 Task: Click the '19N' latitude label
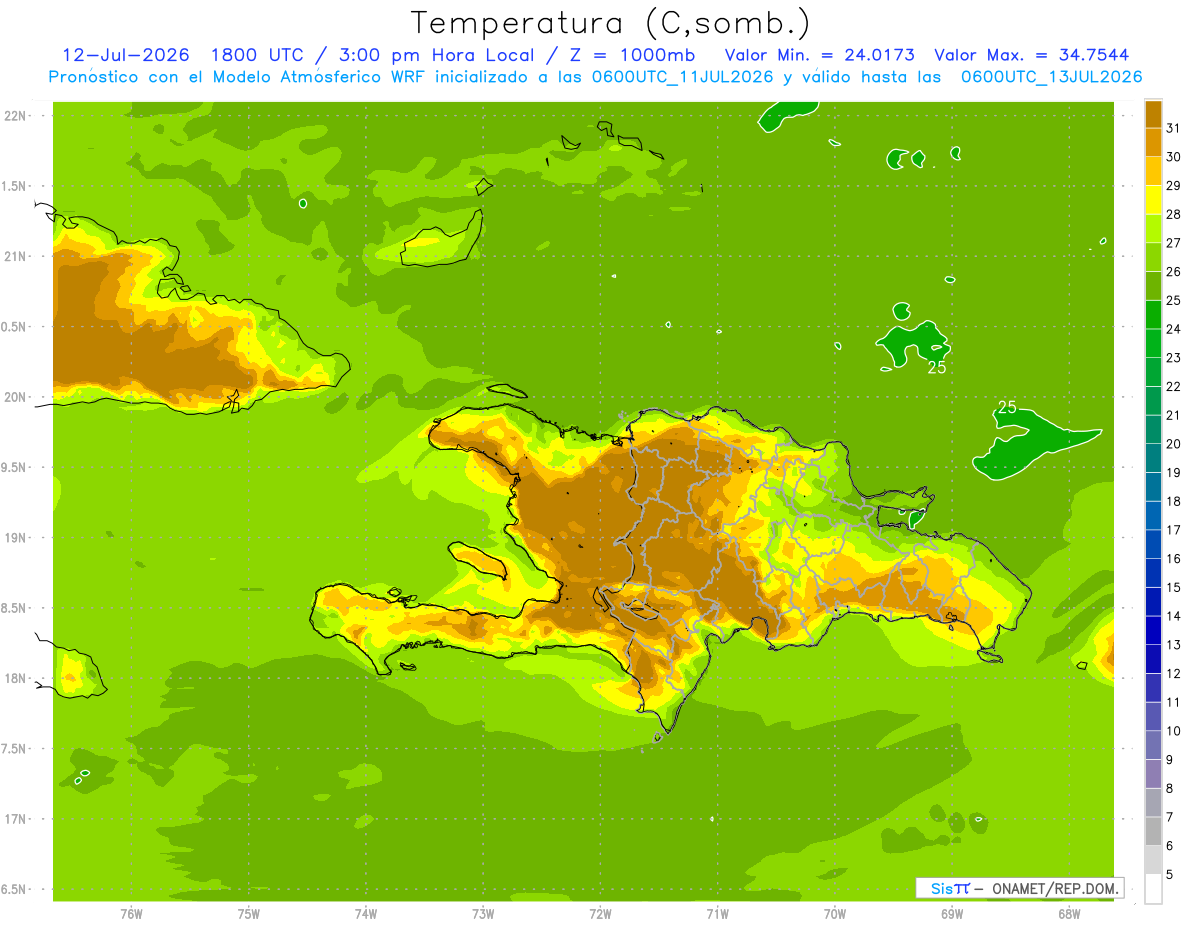tap(14, 538)
